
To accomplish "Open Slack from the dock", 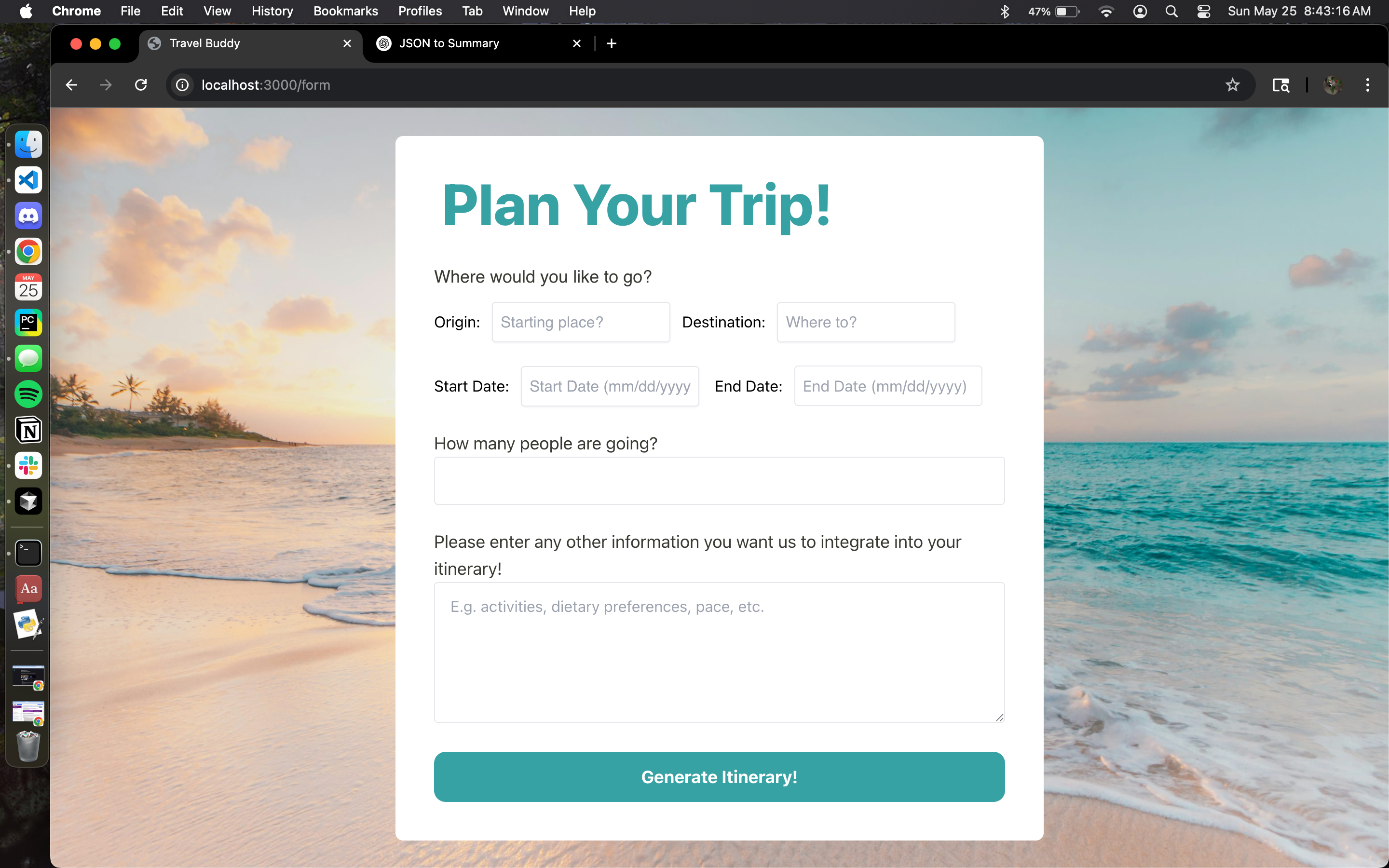I will [28, 465].
